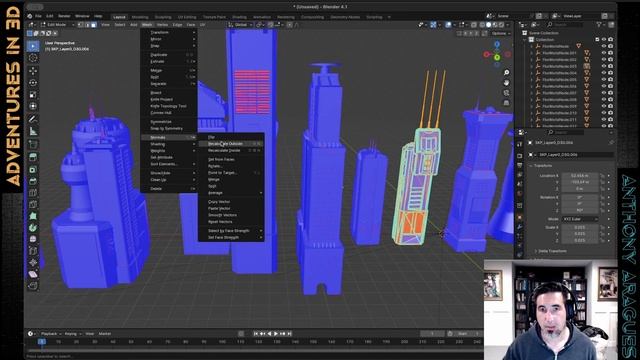Switch to the UV Editing workspace tab
The width and height of the screenshot is (640, 360).
[187, 17]
